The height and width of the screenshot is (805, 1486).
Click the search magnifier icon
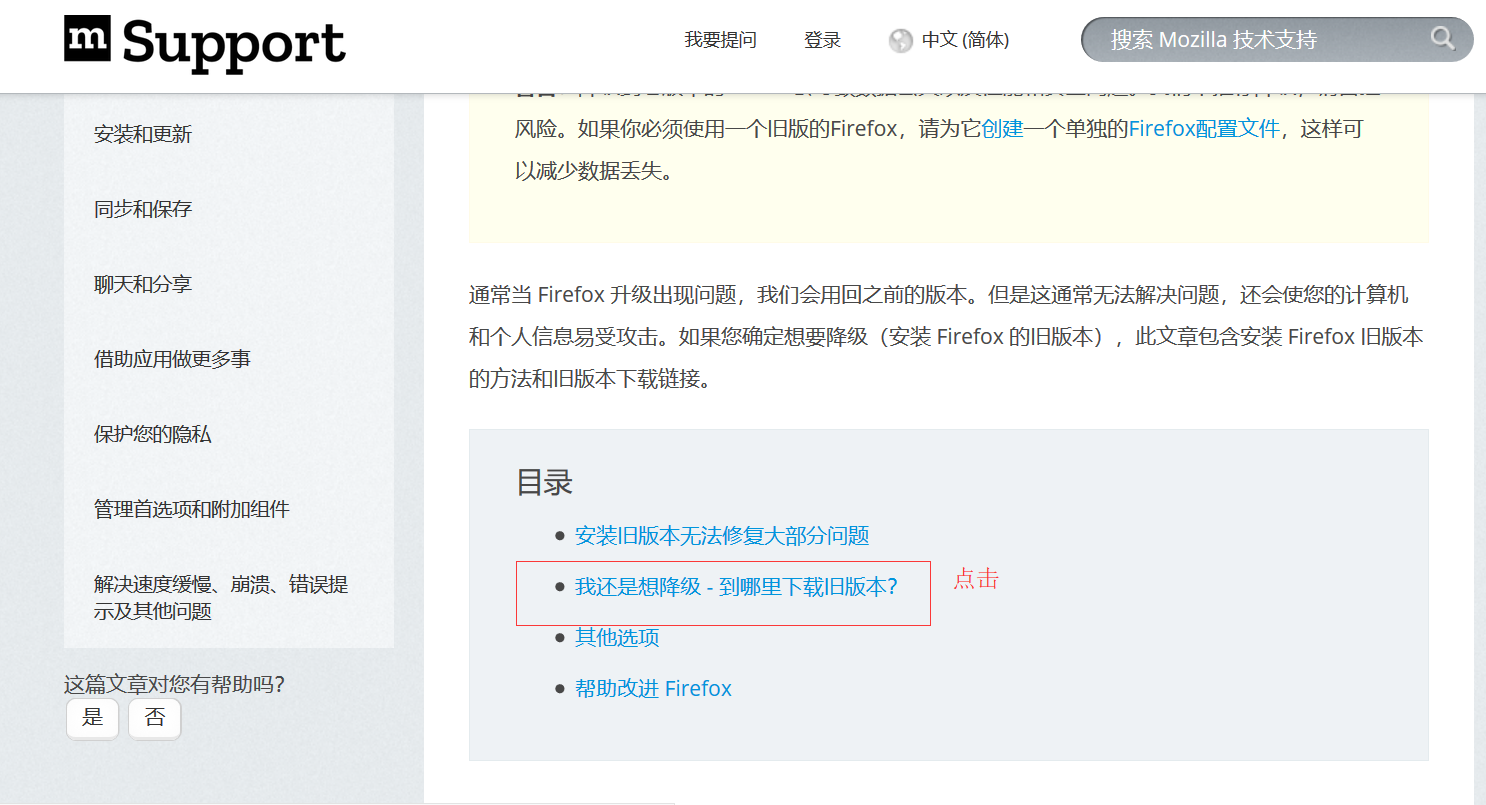1442,39
